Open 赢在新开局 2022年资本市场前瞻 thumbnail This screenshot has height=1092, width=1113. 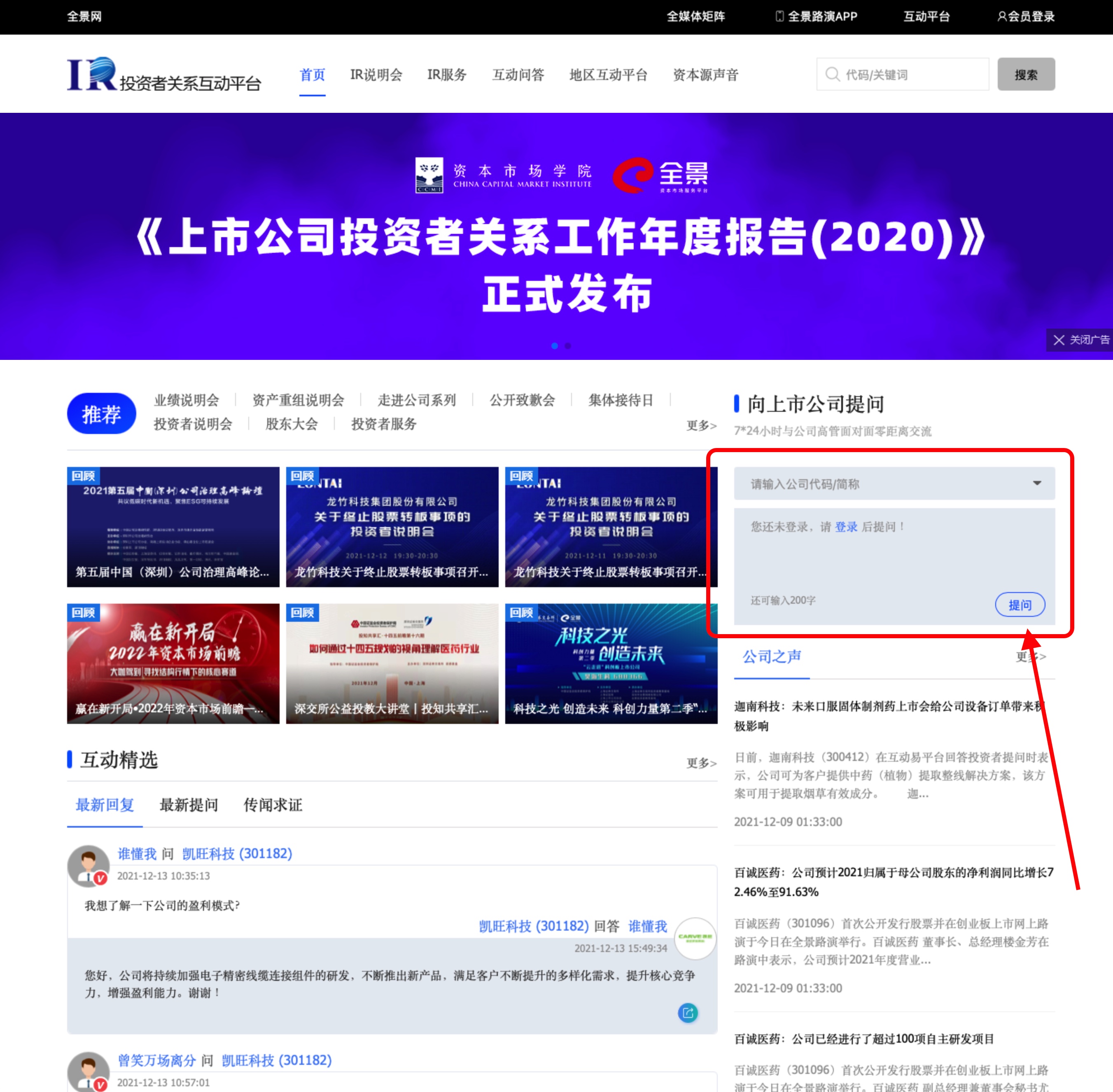tap(173, 664)
